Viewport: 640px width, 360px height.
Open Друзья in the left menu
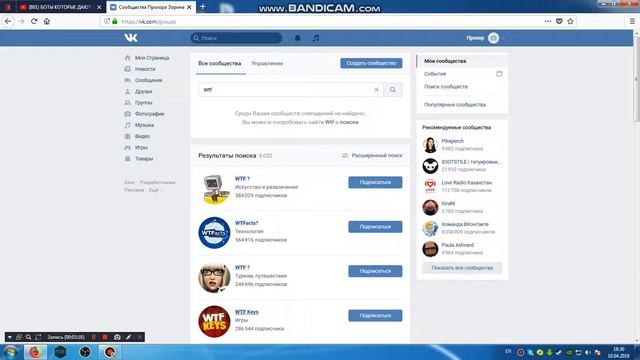(143, 91)
